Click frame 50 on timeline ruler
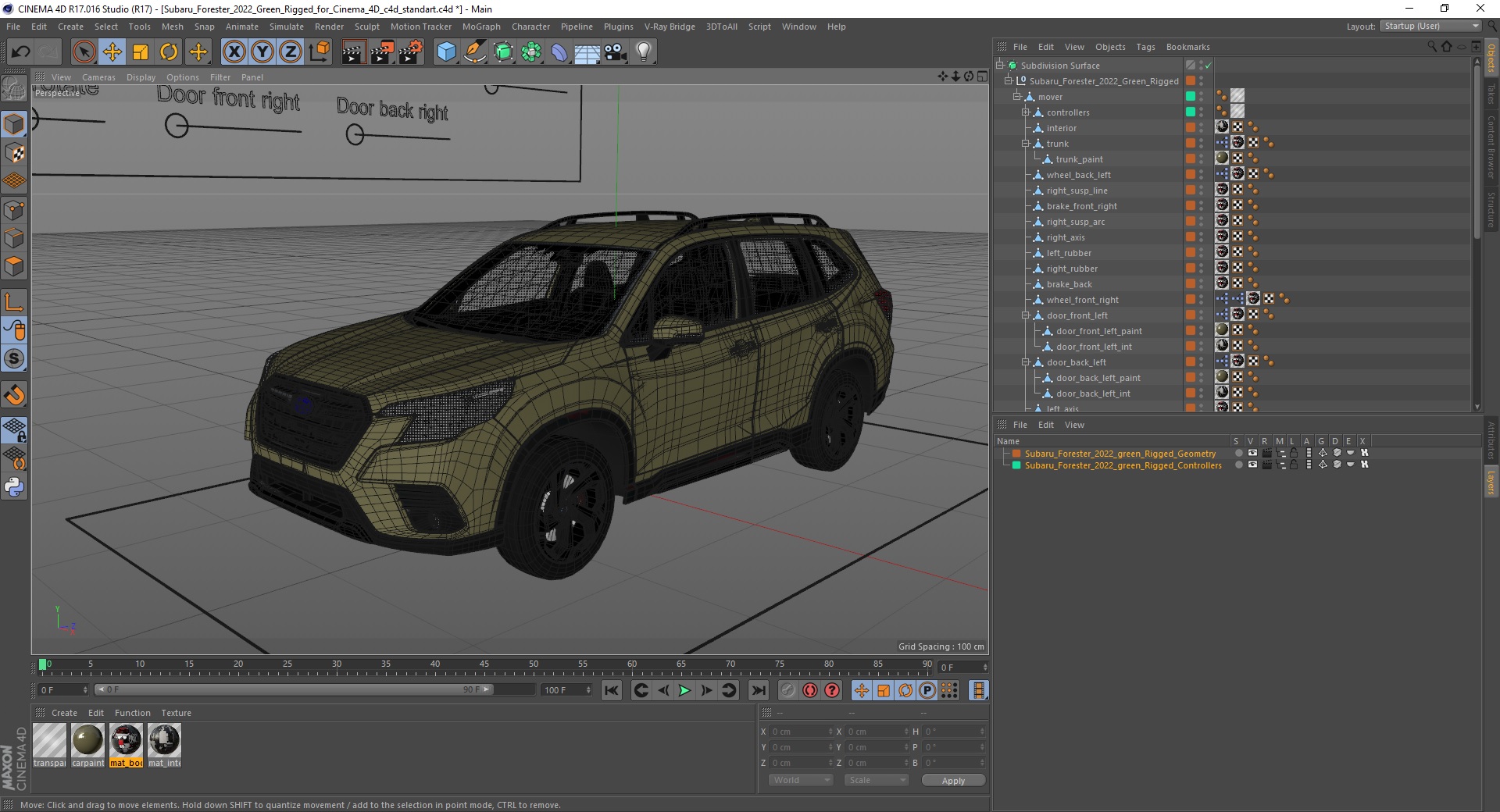Viewport: 1500px width, 812px height. [534, 666]
